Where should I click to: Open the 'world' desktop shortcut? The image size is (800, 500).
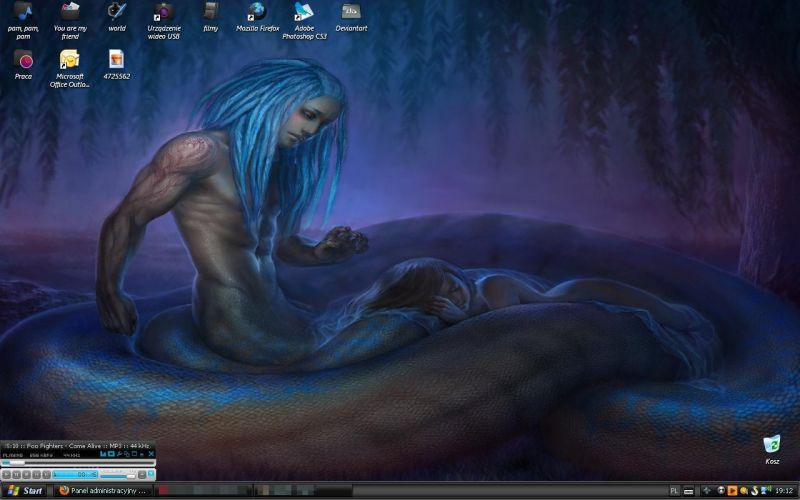coord(117,17)
